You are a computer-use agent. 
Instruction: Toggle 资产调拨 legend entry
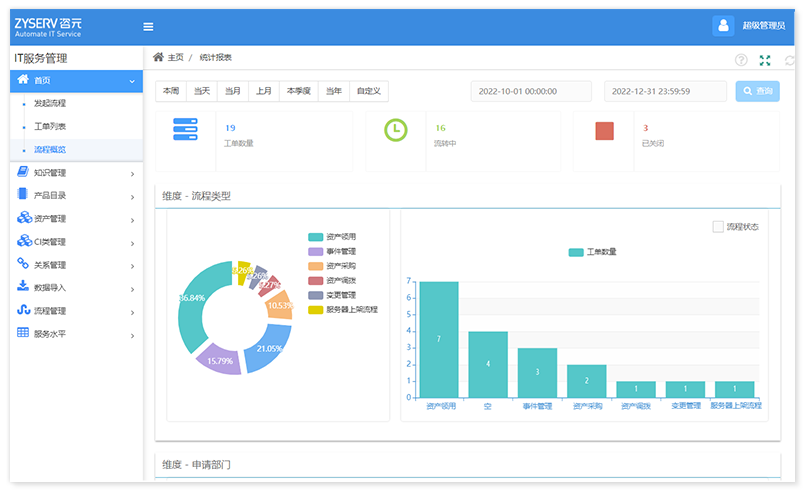coord(332,281)
